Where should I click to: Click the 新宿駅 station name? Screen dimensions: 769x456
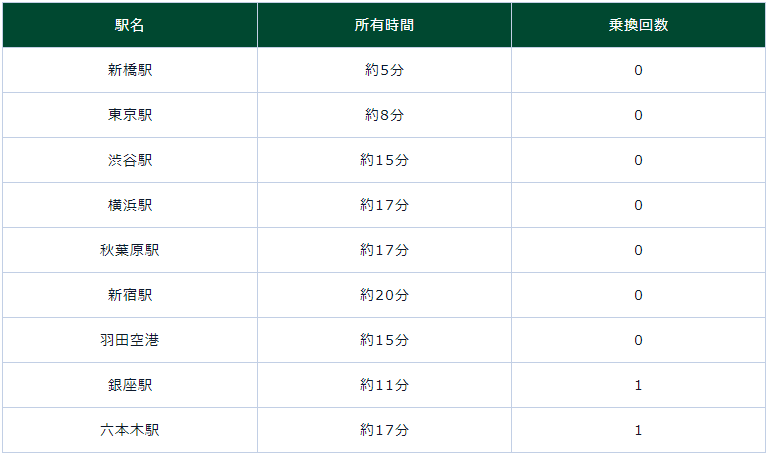[x=130, y=295]
